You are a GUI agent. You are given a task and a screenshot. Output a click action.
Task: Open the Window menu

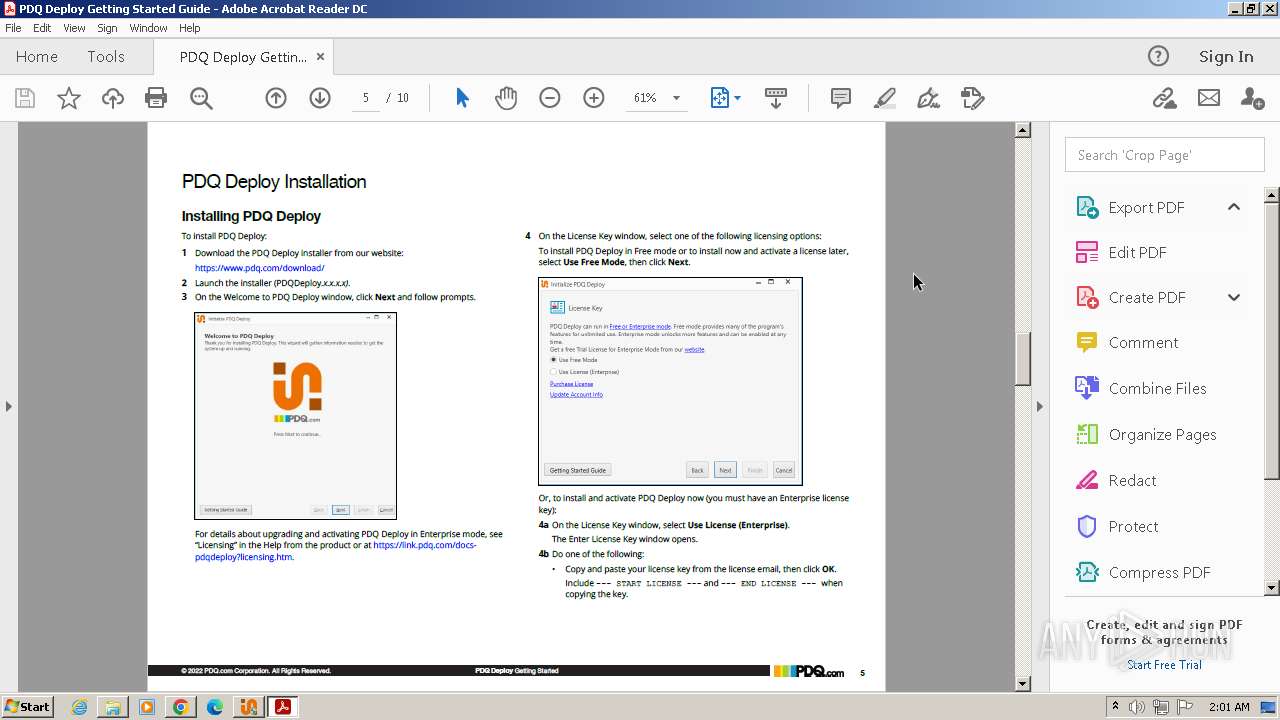click(x=148, y=28)
